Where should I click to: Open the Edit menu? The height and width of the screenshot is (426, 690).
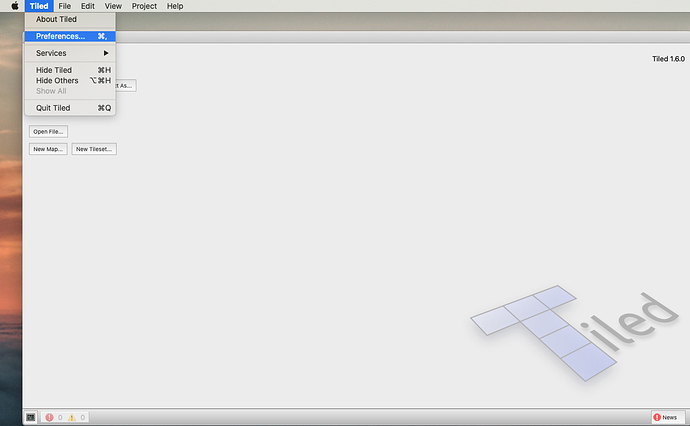pyautogui.click(x=88, y=6)
